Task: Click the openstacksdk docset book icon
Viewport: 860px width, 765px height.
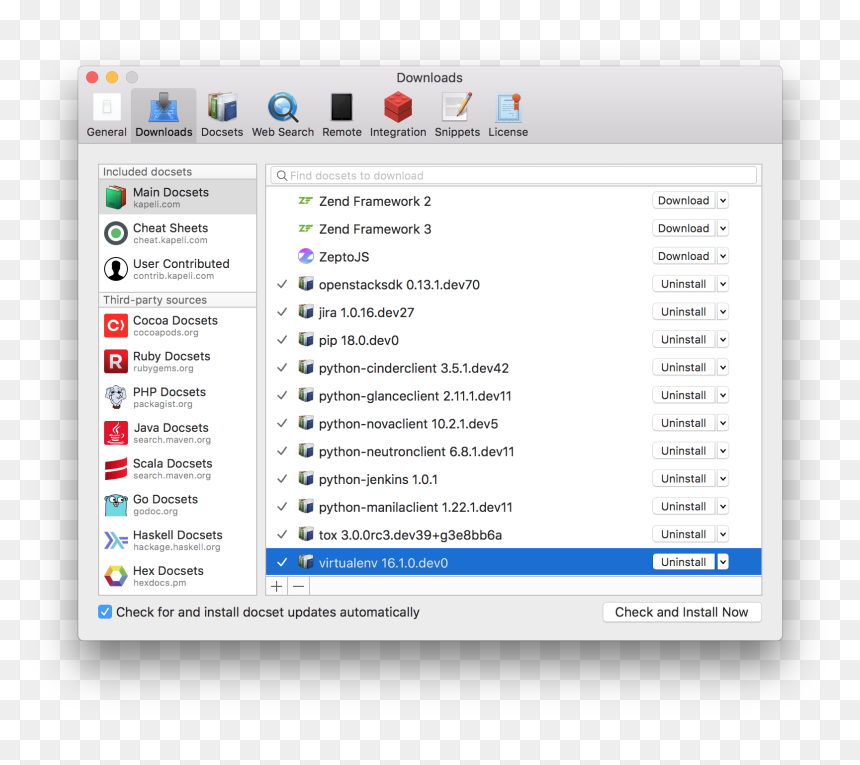Action: click(x=305, y=284)
